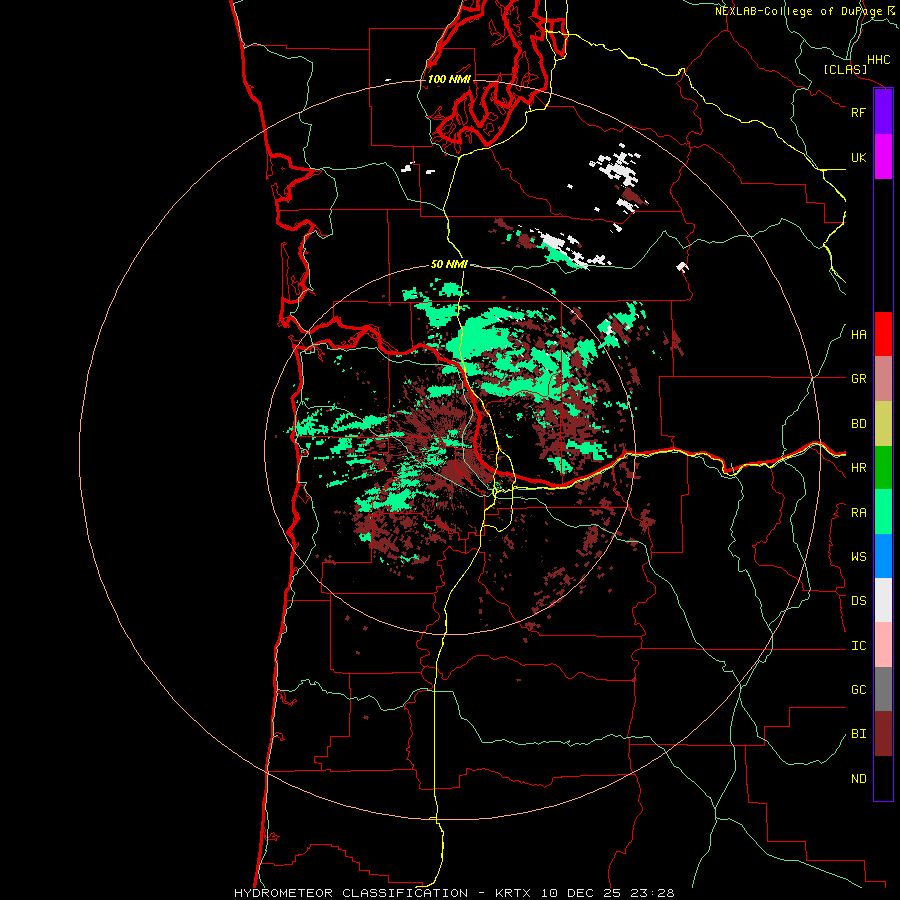Click the RF legend label
Viewport: 900px width, 900px height.
pos(858,112)
